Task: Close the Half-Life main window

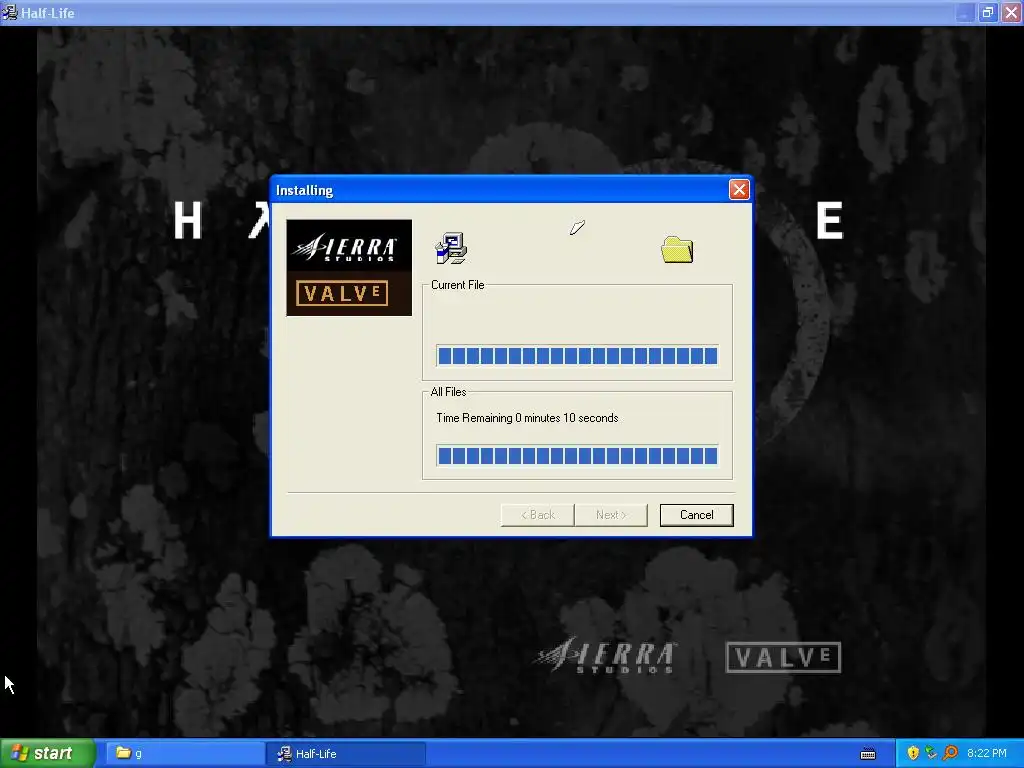Action: pyautogui.click(x=1011, y=12)
